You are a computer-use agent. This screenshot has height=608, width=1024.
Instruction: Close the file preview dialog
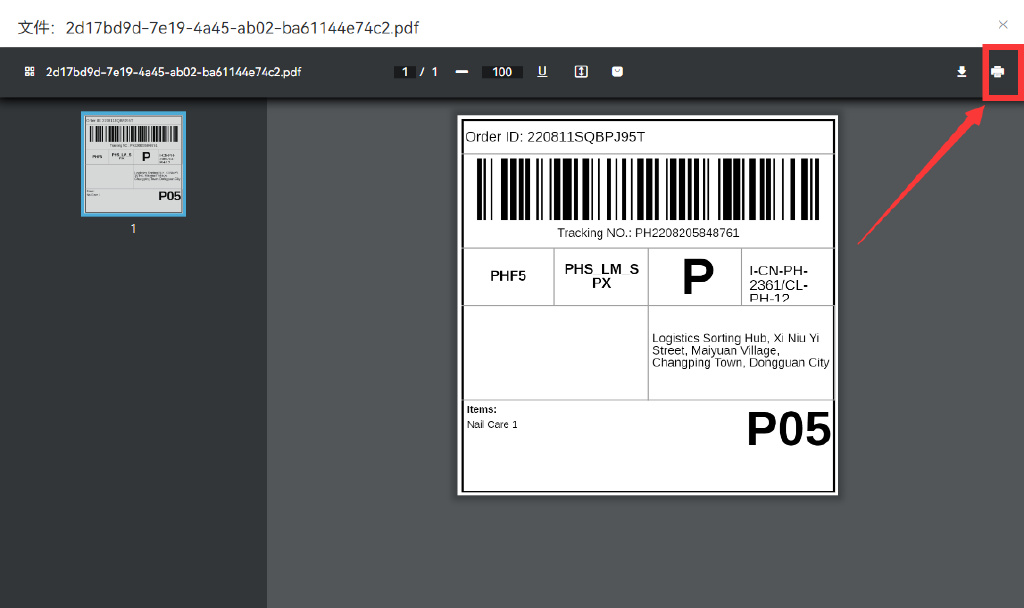1003,25
